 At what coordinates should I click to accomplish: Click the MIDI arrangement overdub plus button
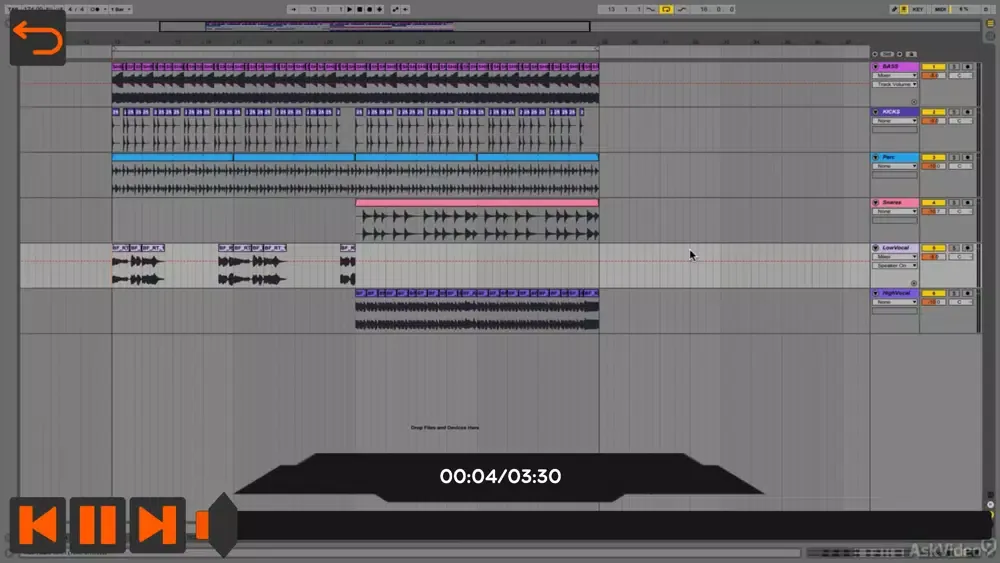(x=379, y=10)
